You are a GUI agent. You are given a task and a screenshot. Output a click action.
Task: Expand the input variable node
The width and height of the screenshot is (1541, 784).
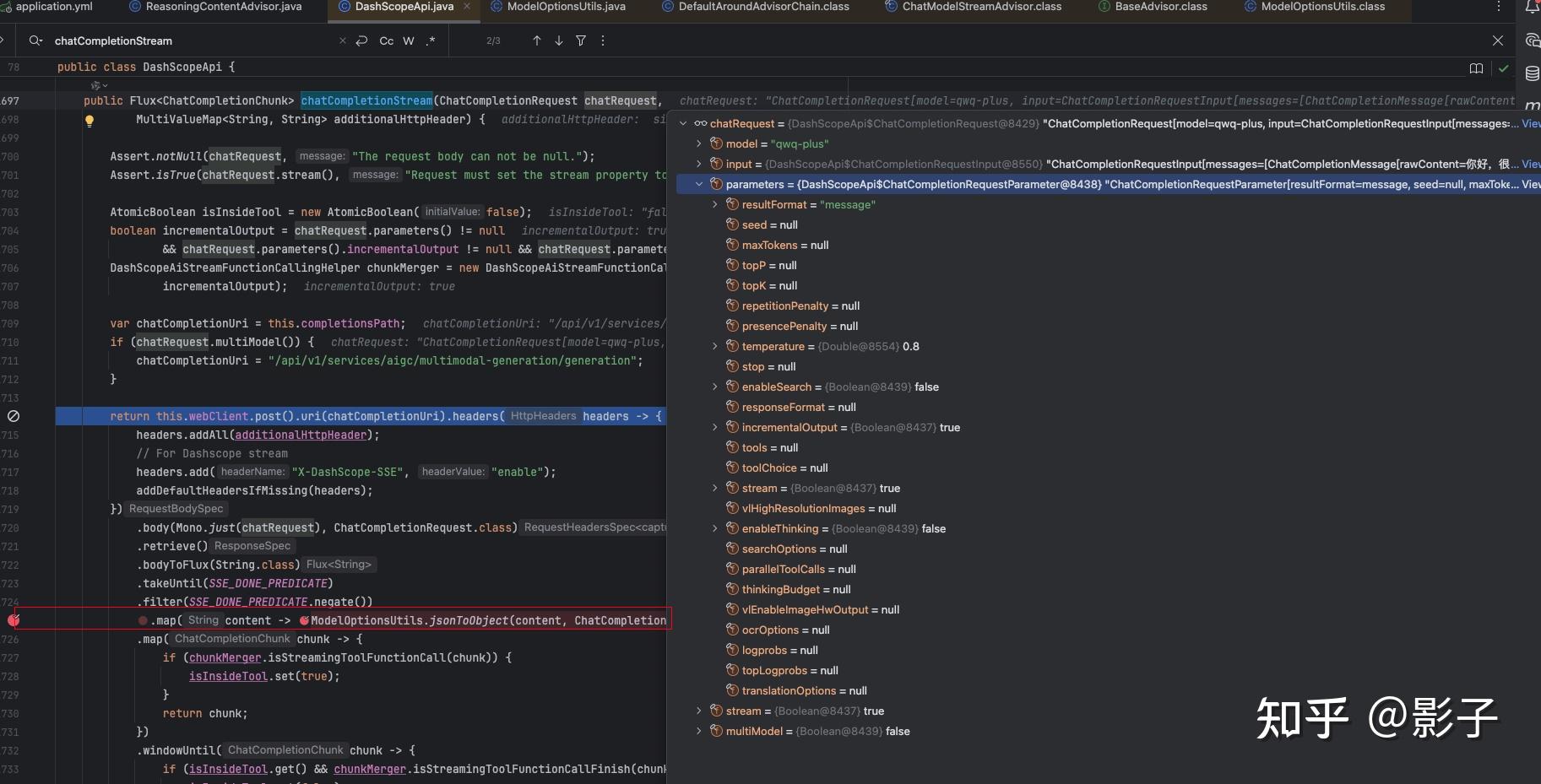[x=699, y=164]
